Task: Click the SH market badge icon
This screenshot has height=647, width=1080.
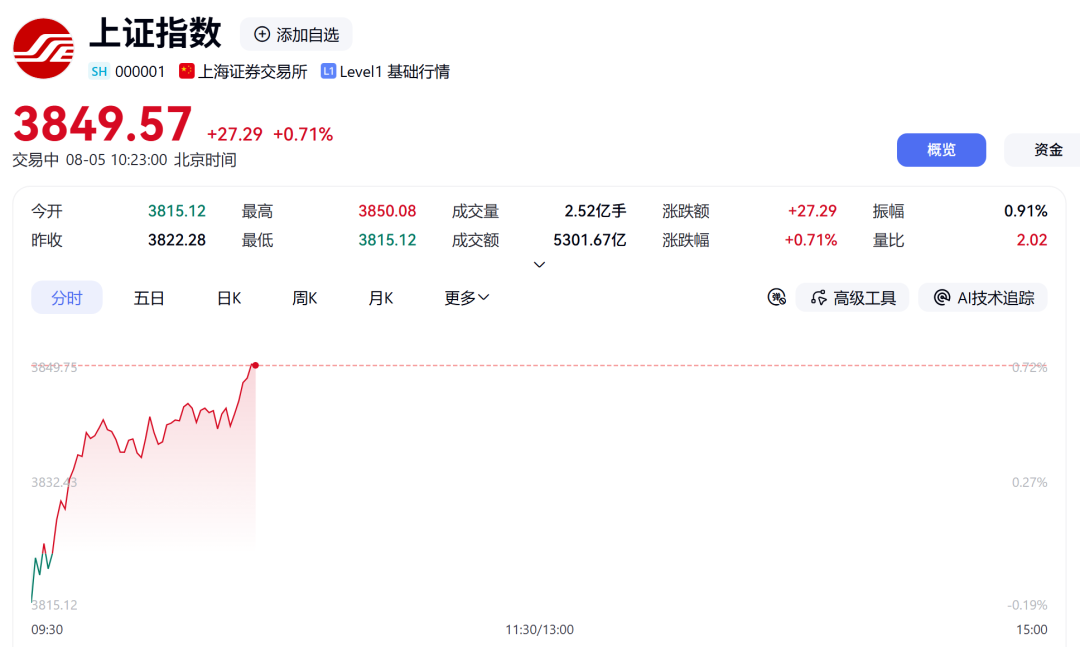Action: pos(99,72)
